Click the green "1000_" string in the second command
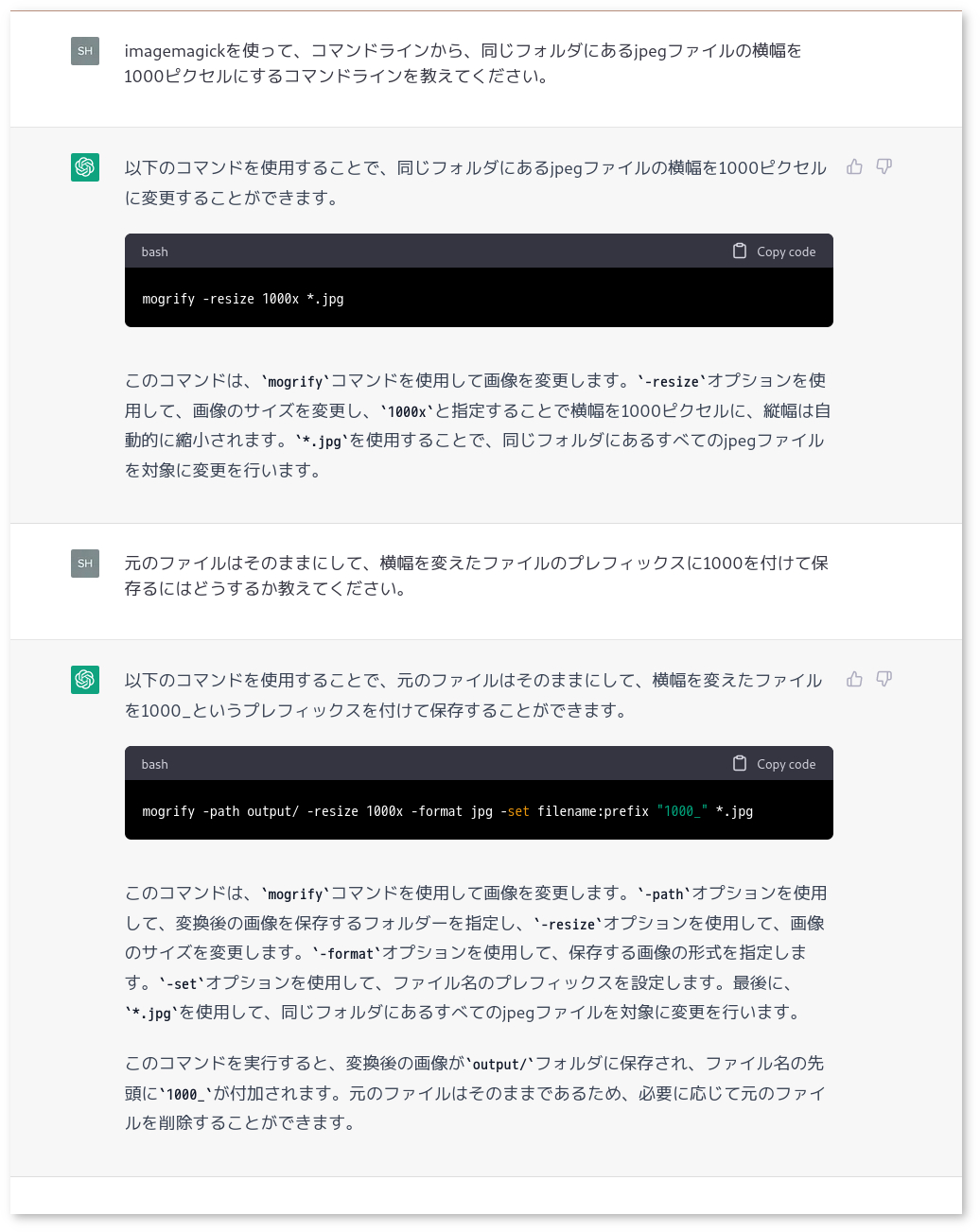Screen dimensions: 980x1232 (682, 811)
